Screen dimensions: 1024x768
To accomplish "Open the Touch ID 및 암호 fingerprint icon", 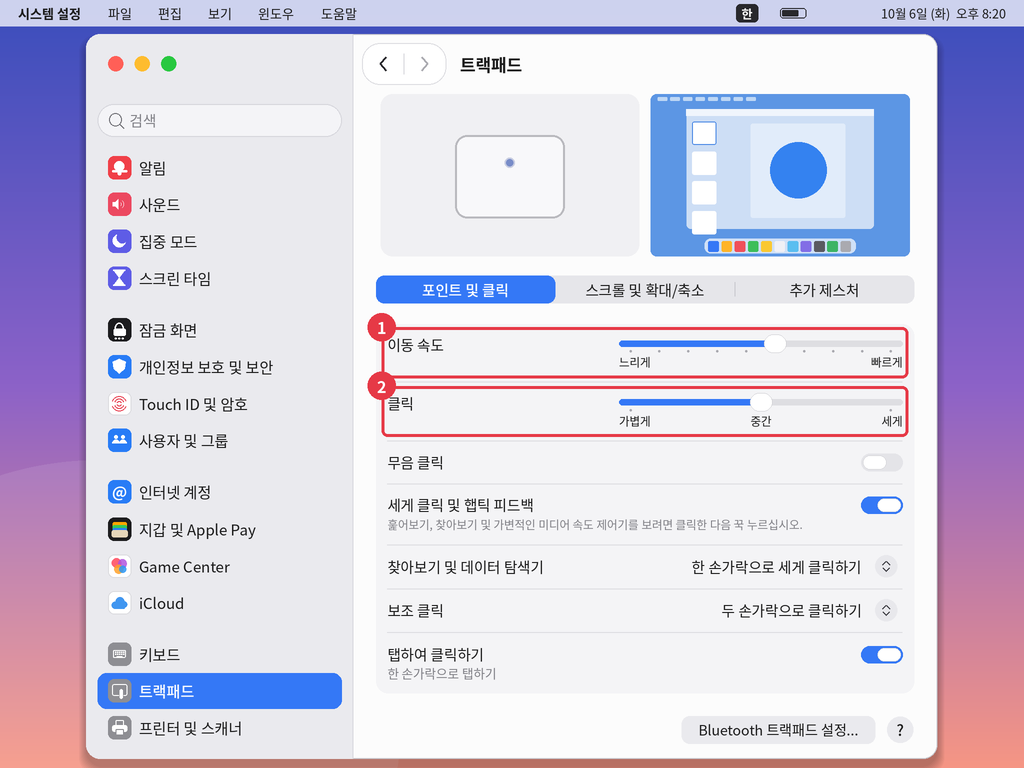I will 120,404.
